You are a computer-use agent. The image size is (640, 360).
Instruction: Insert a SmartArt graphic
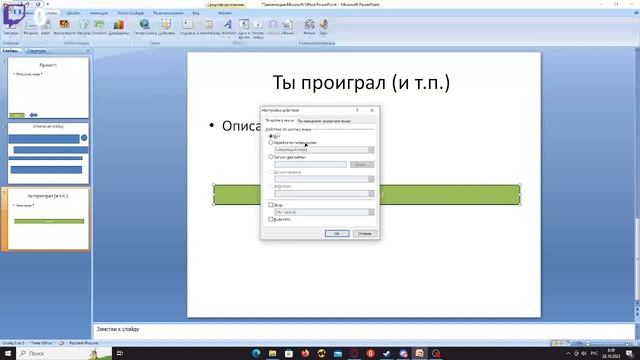(99, 27)
